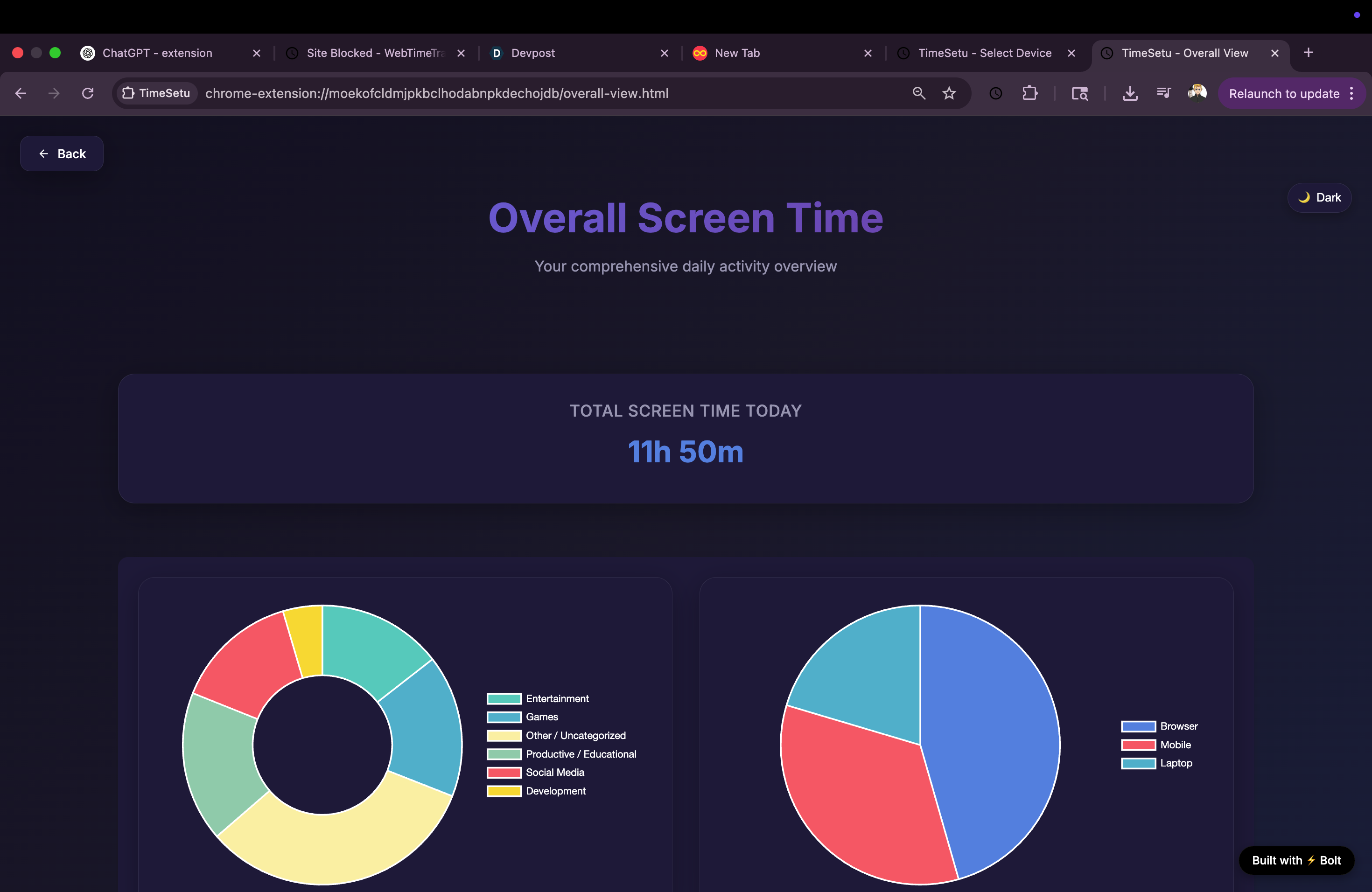The image size is (1372, 892).
Task: Click the bookmark star icon
Action: pos(949,93)
